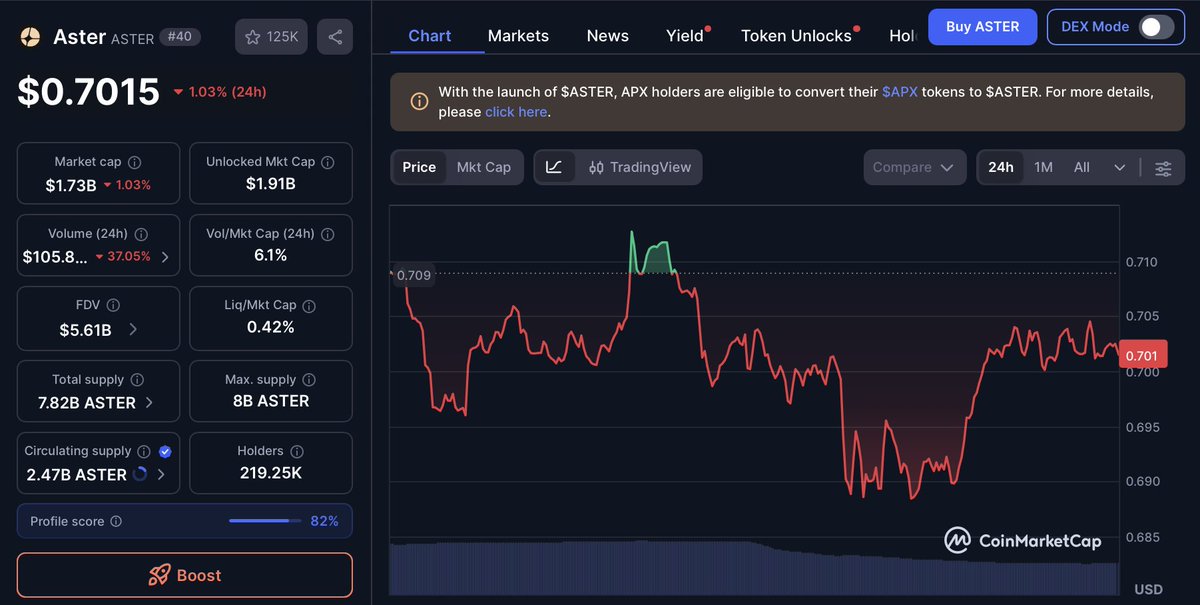The width and height of the screenshot is (1200, 605).
Task: Set chart range to All
Action: coord(1082,168)
